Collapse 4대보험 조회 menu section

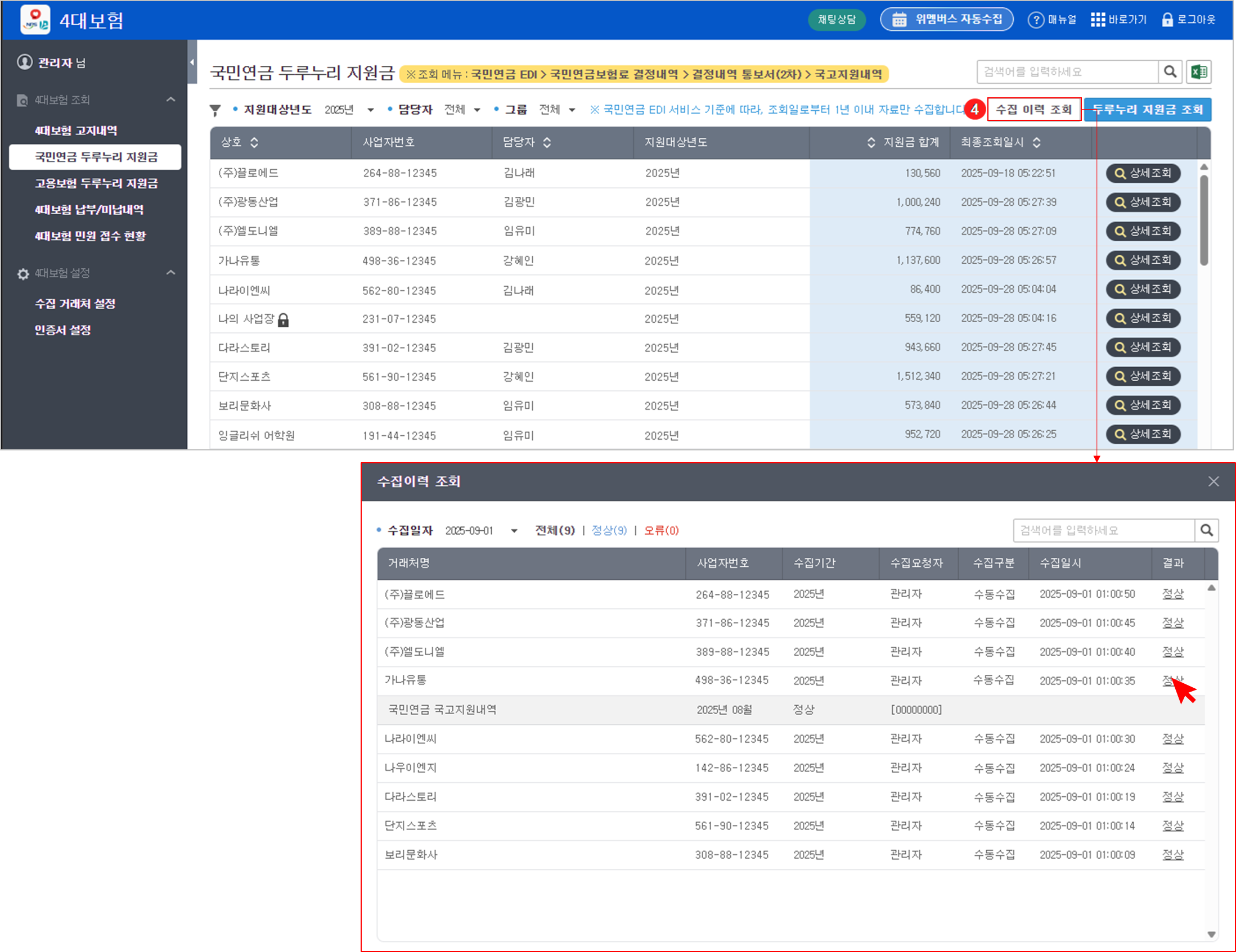(x=170, y=100)
